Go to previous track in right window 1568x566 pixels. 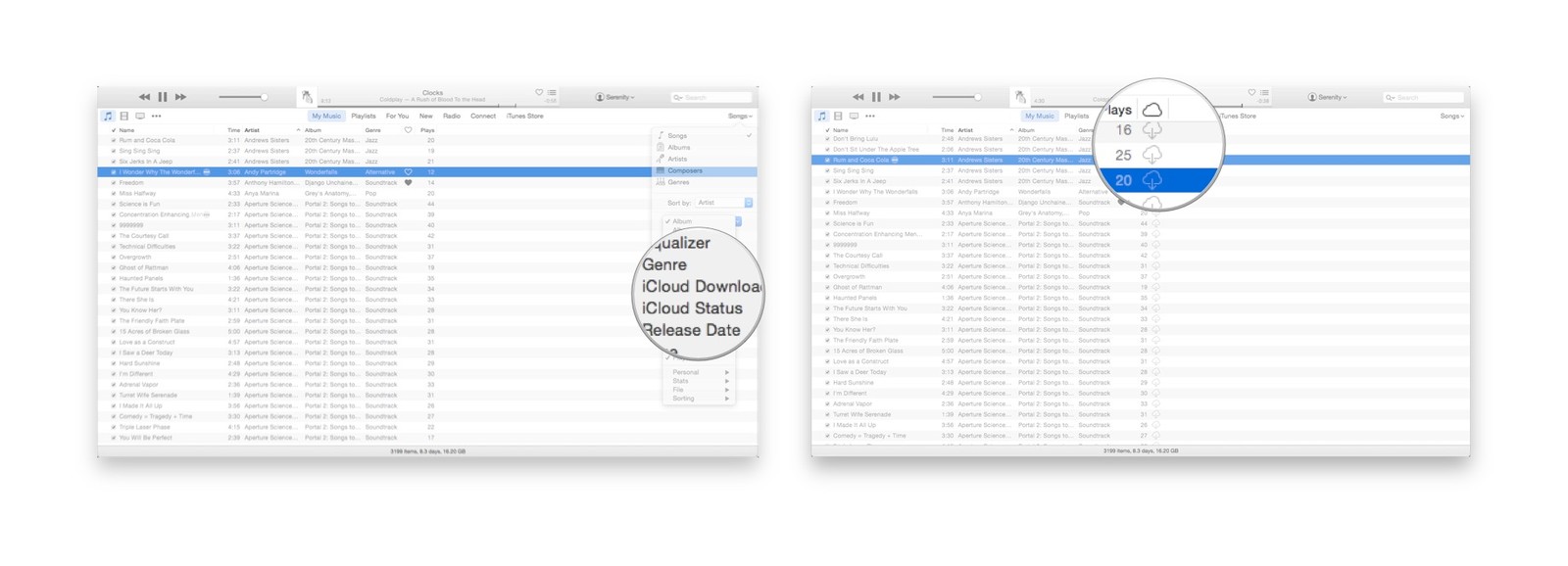pos(858,97)
